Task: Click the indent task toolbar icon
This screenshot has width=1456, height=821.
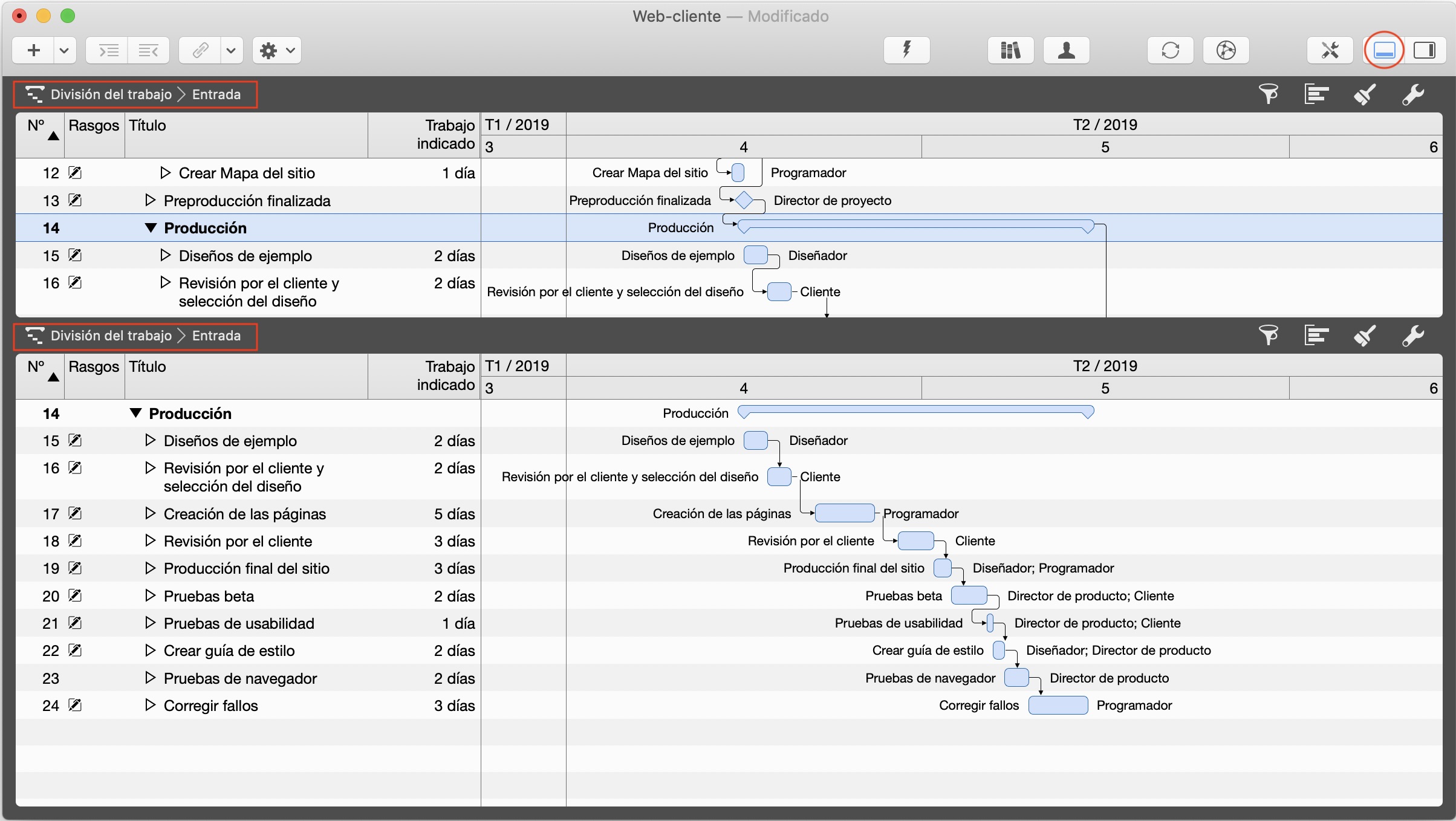Action: [108, 51]
